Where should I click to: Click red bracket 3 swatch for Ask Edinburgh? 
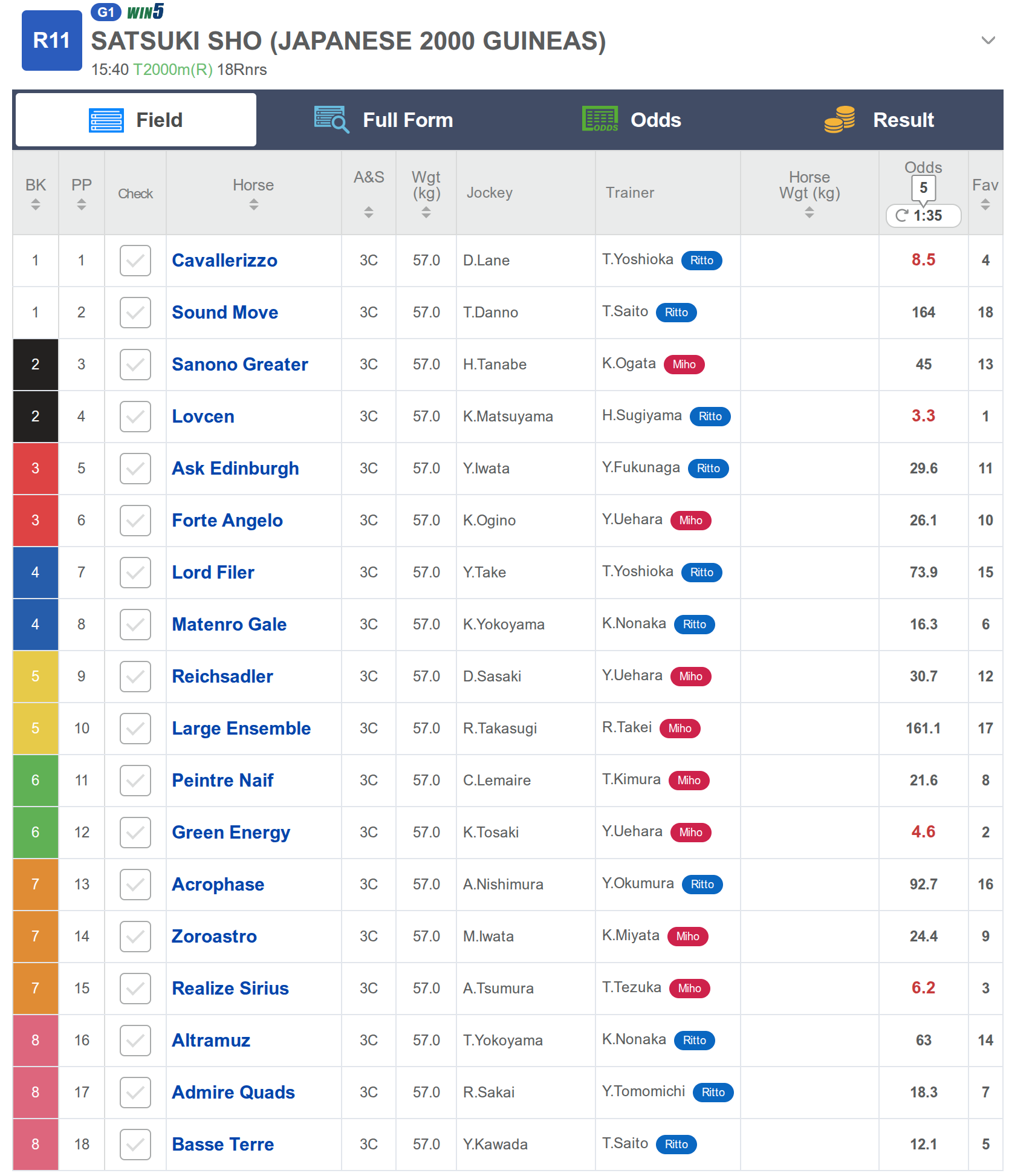pos(36,469)
